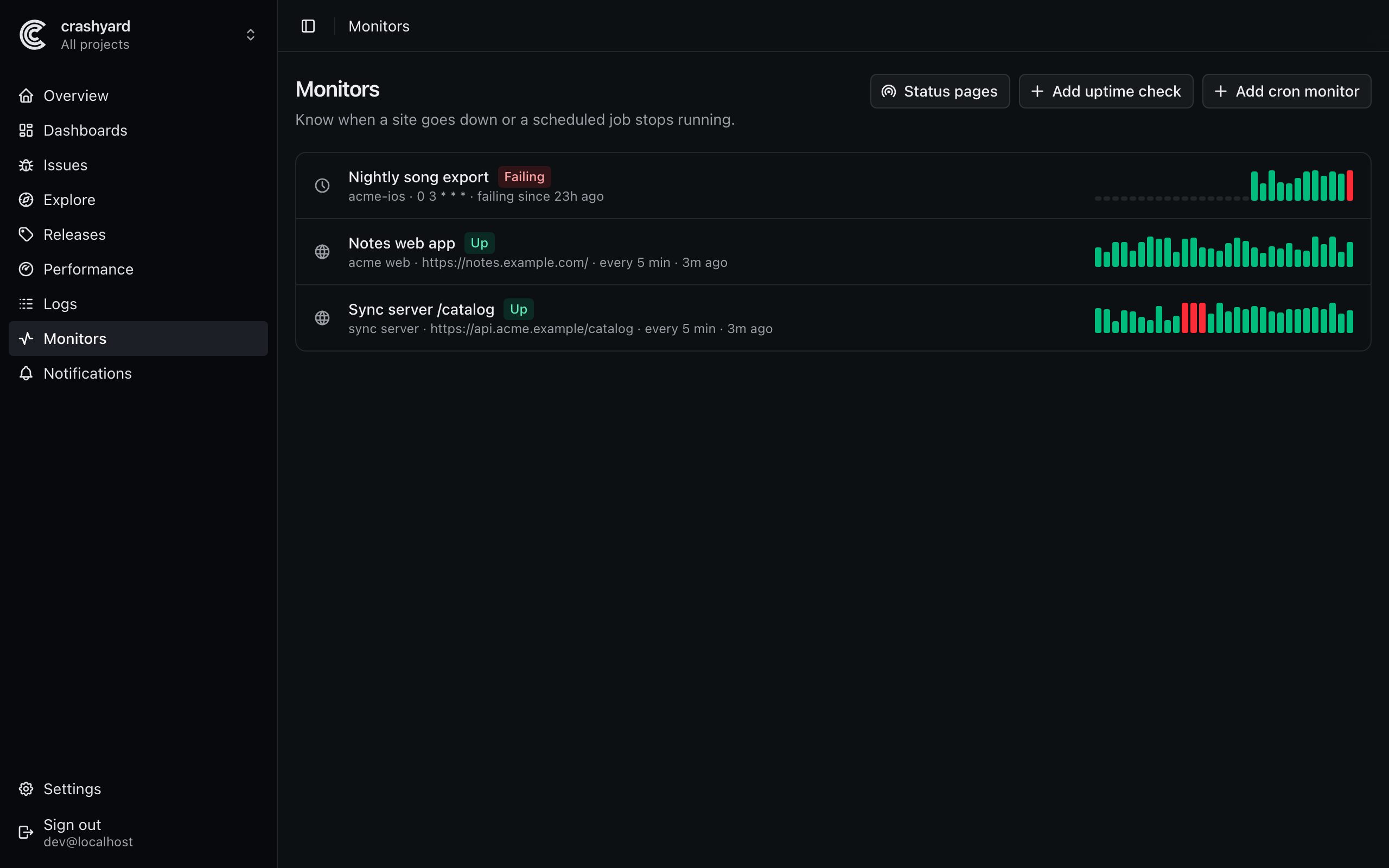The height and width of the screenshot is (868, 1389).
Task: Click the crashyard logo icon
Action: (33, 35)
